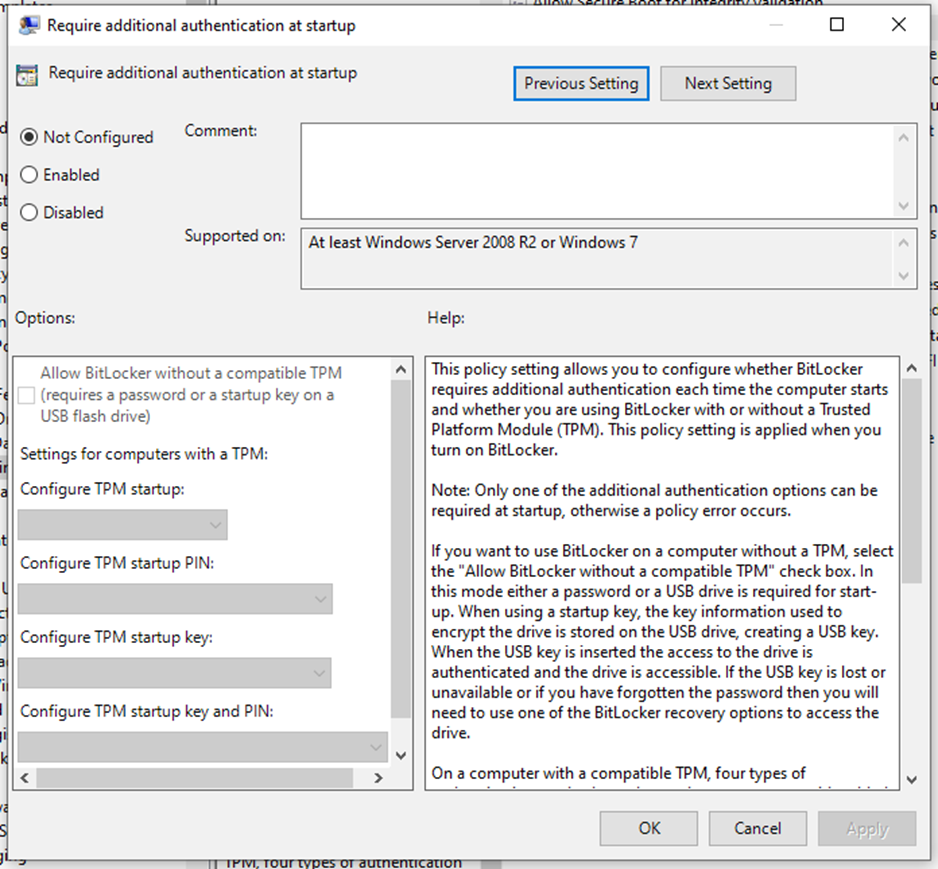The image size is (938, 869).
Task: Click the 'Note: Only one of the additional' help paragraph
Action: tap(654, 501)
